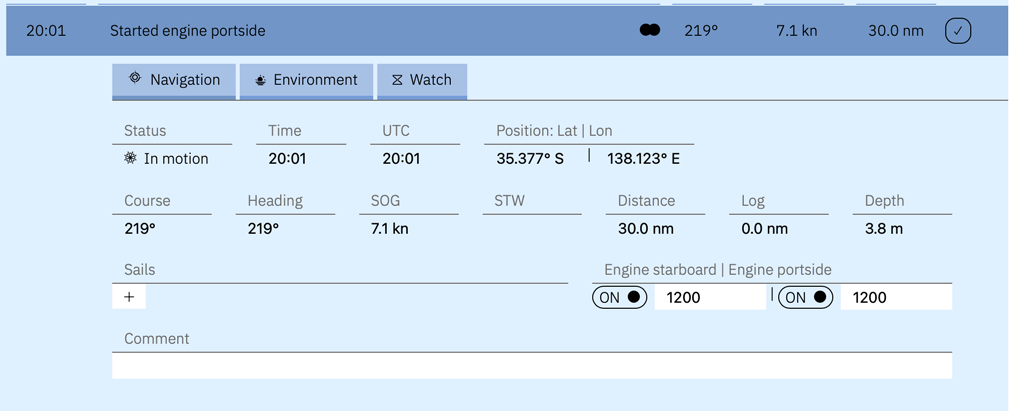The image size is (1019, 411).
Task: Click the In motion status icon
Action: (130, 158)
